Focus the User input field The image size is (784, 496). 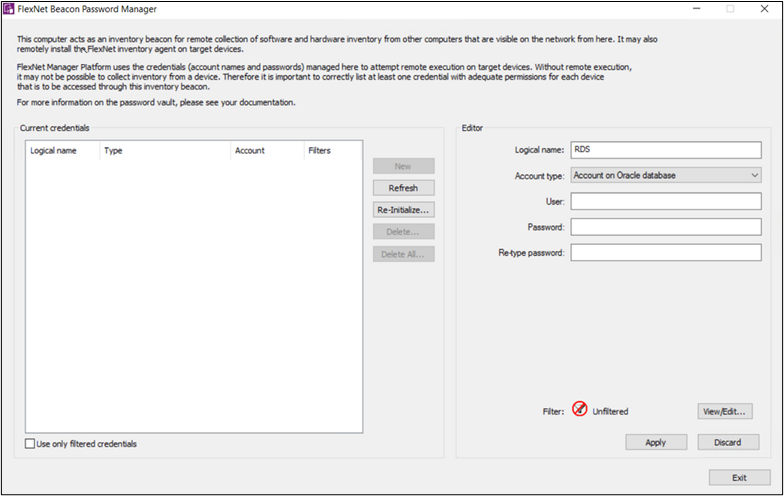[666, 202]
